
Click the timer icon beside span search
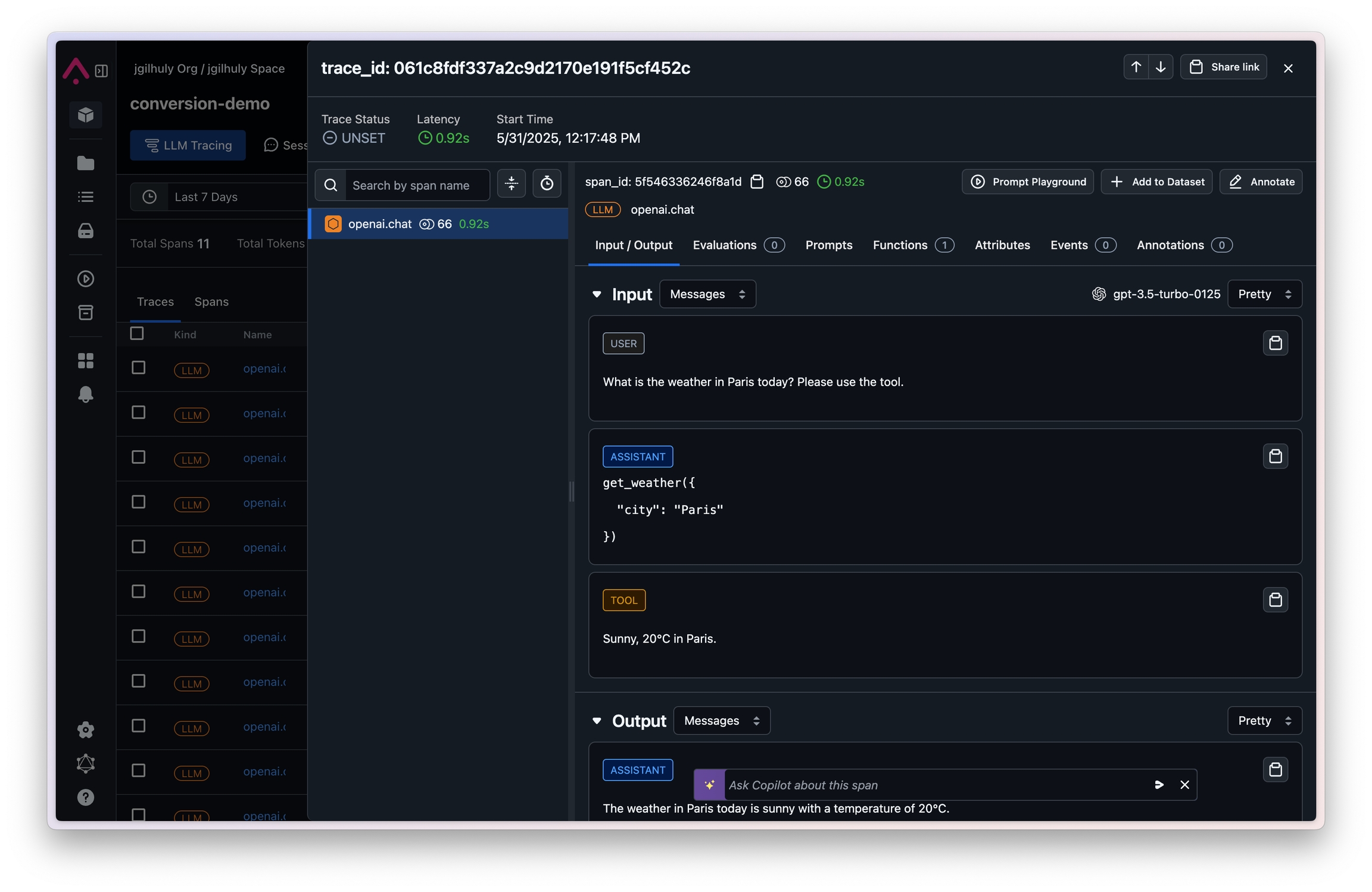point(546,184)
